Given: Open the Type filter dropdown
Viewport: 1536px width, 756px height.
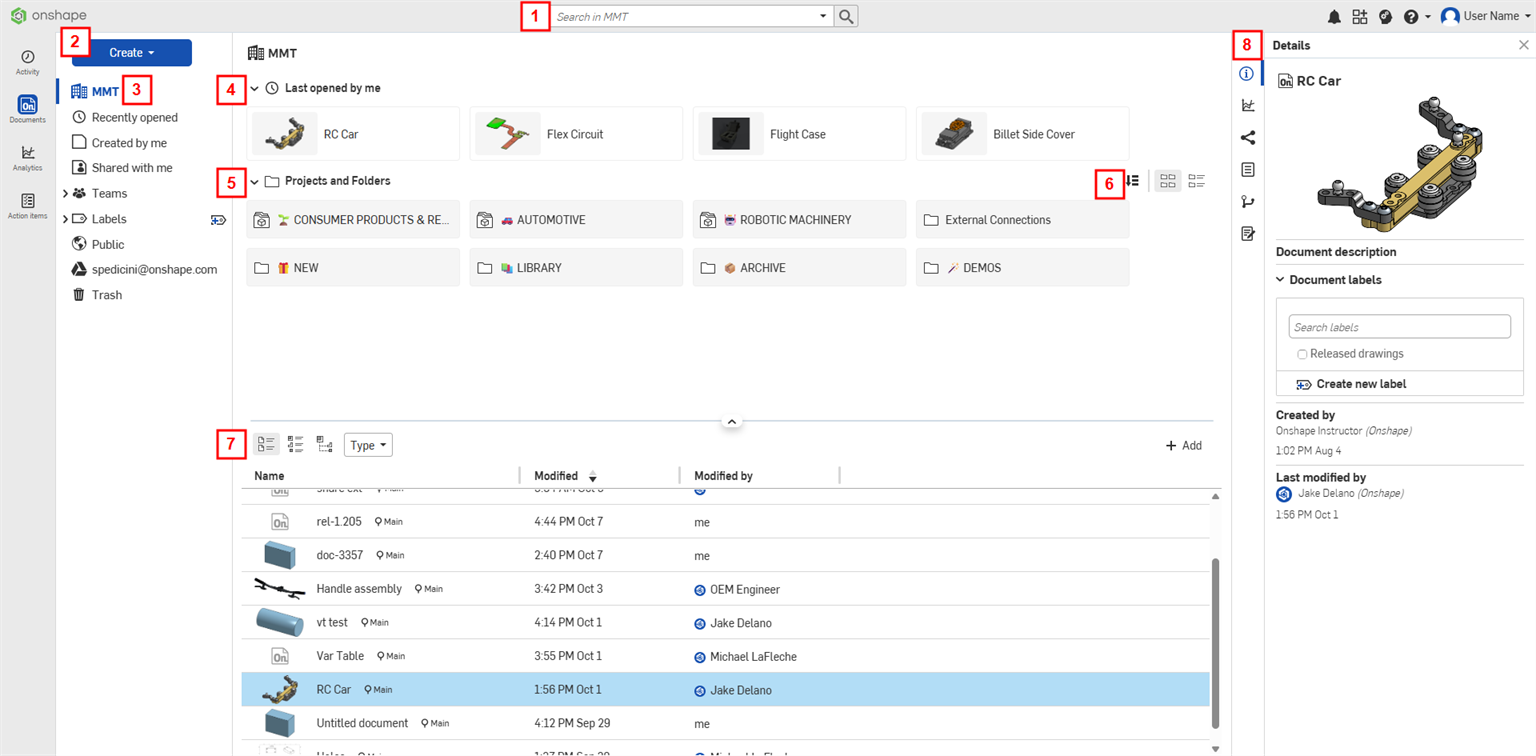Looking at the screenshot, I should [x=368, y=444].
